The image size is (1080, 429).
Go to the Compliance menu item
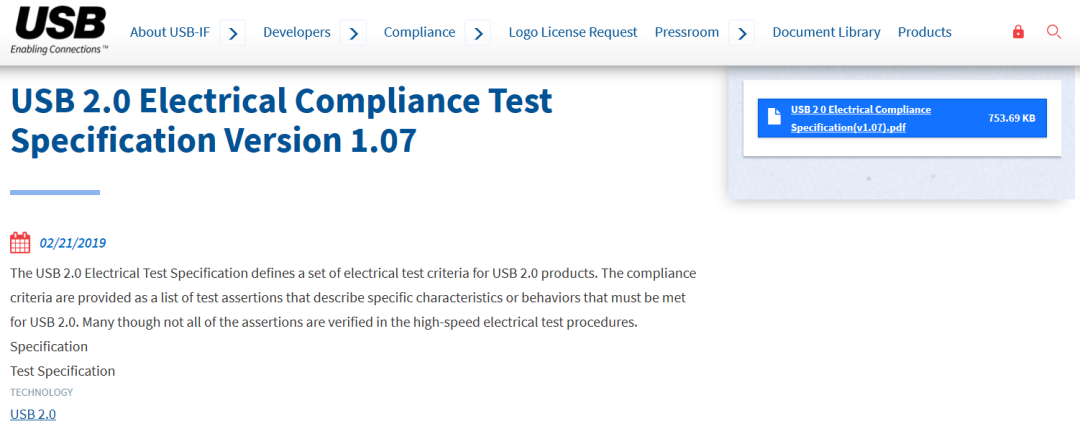coord(419,32)
